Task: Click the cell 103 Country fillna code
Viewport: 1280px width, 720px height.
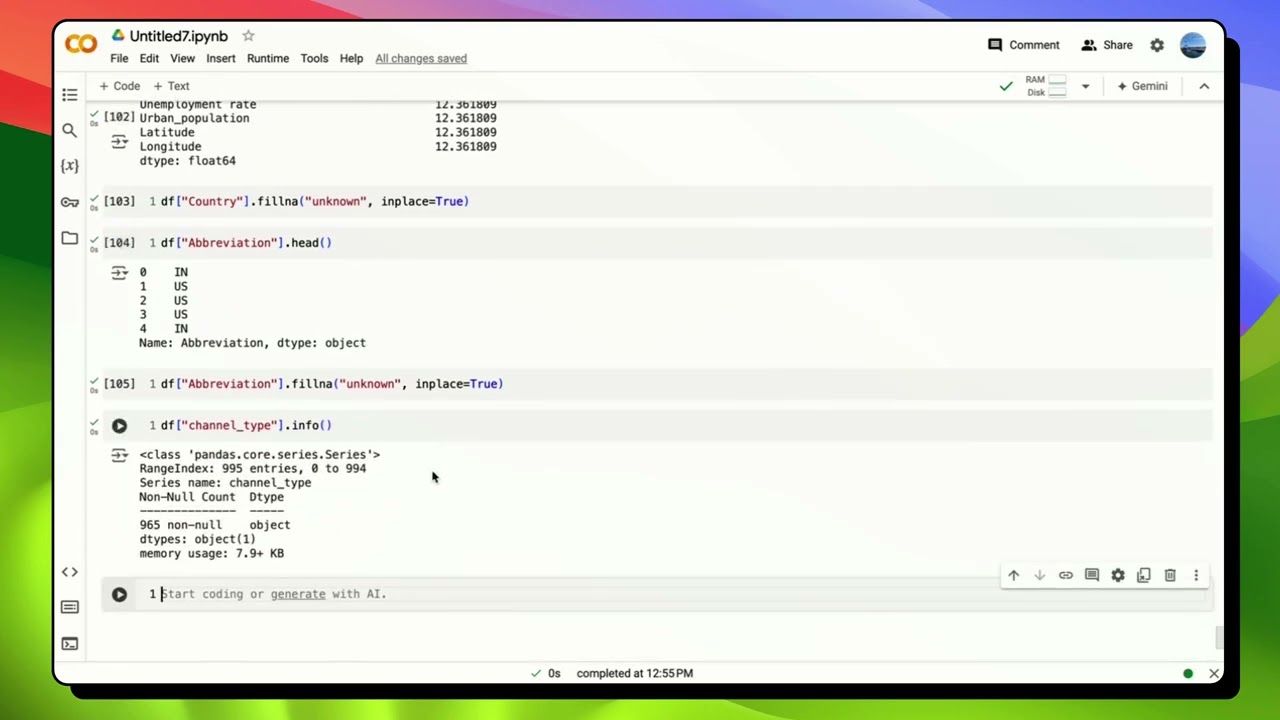Action: pos(315,201)
